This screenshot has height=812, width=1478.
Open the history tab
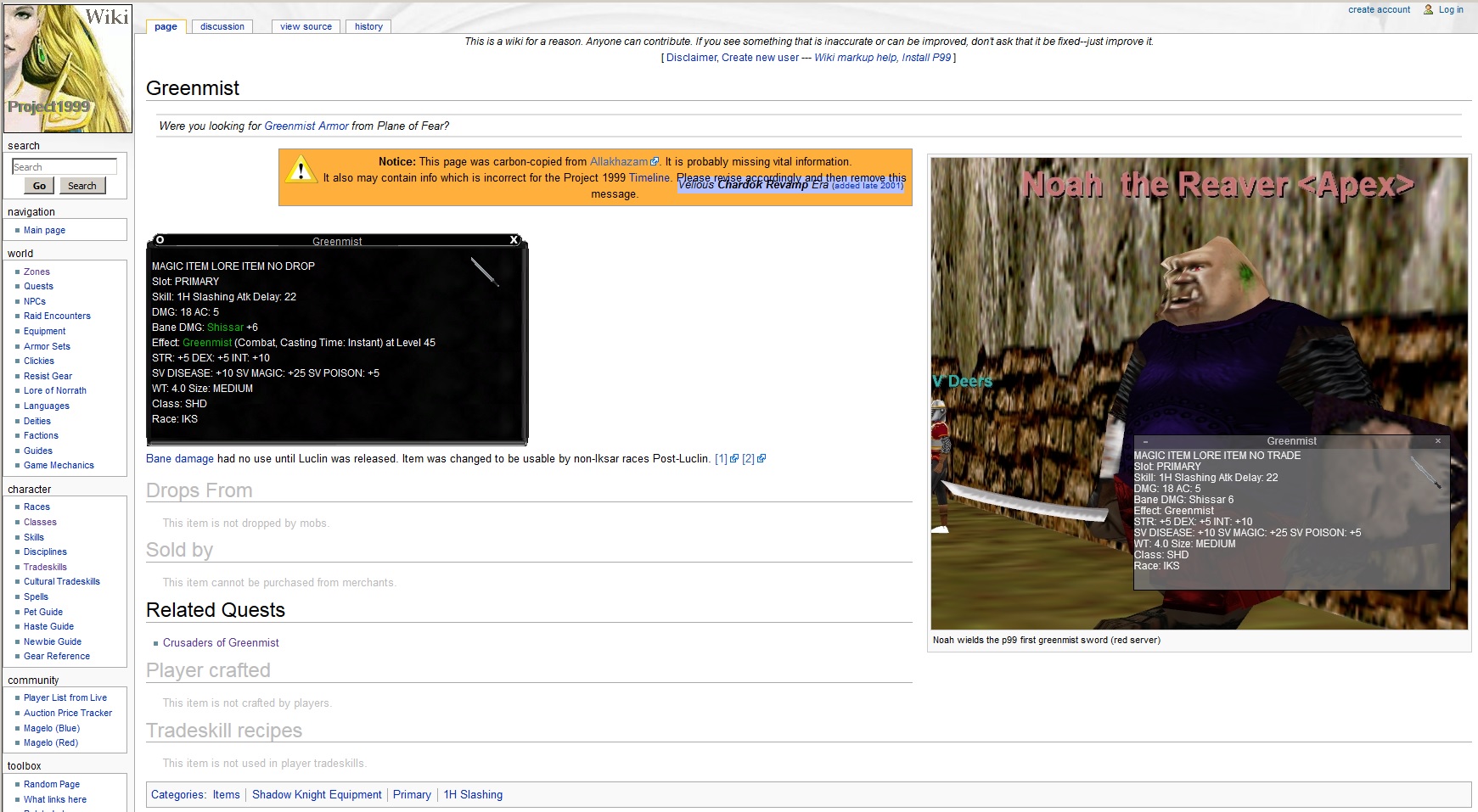click(x=368, y=26)
